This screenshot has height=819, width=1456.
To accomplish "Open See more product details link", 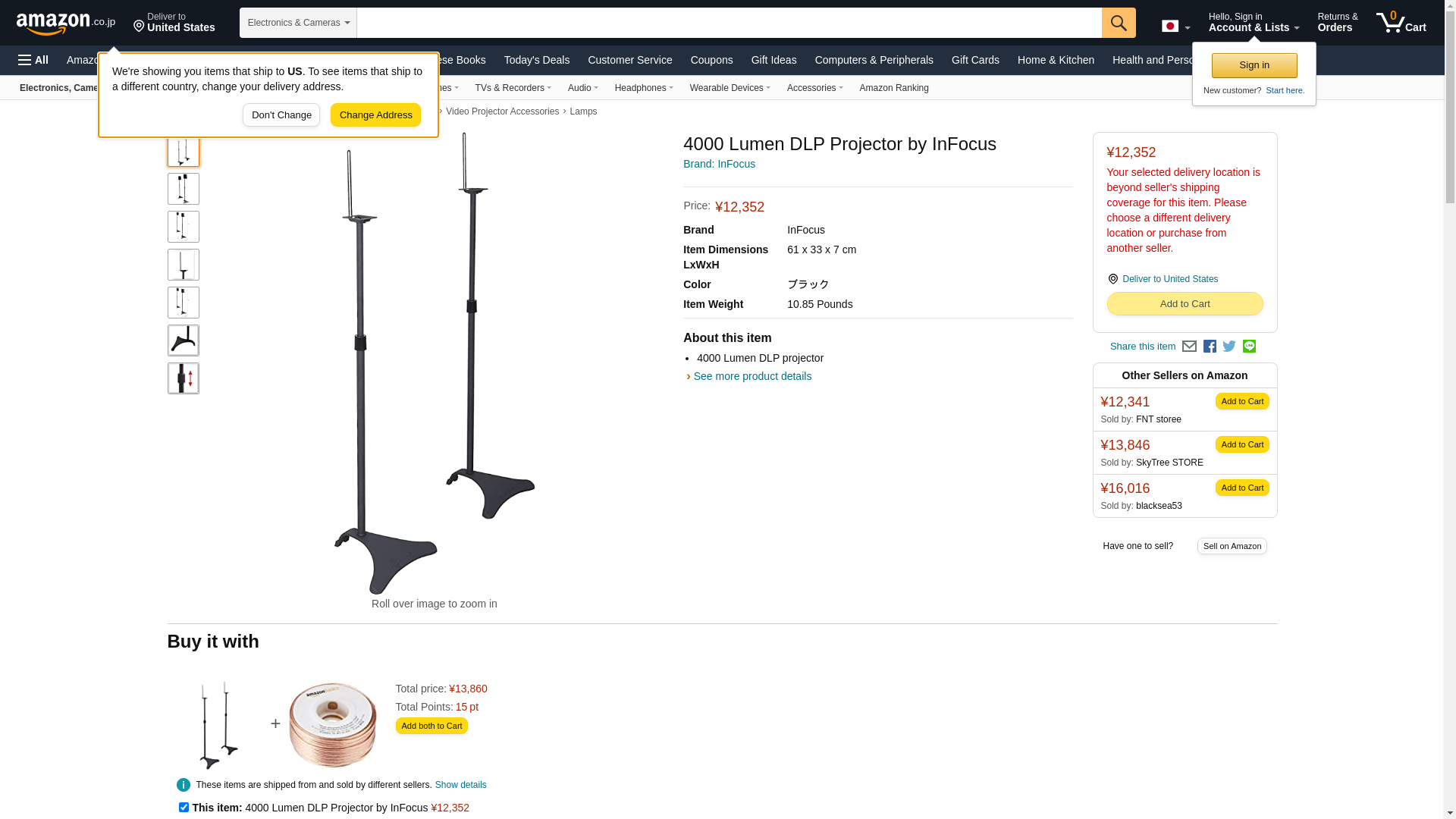I will tap(752, 376).
